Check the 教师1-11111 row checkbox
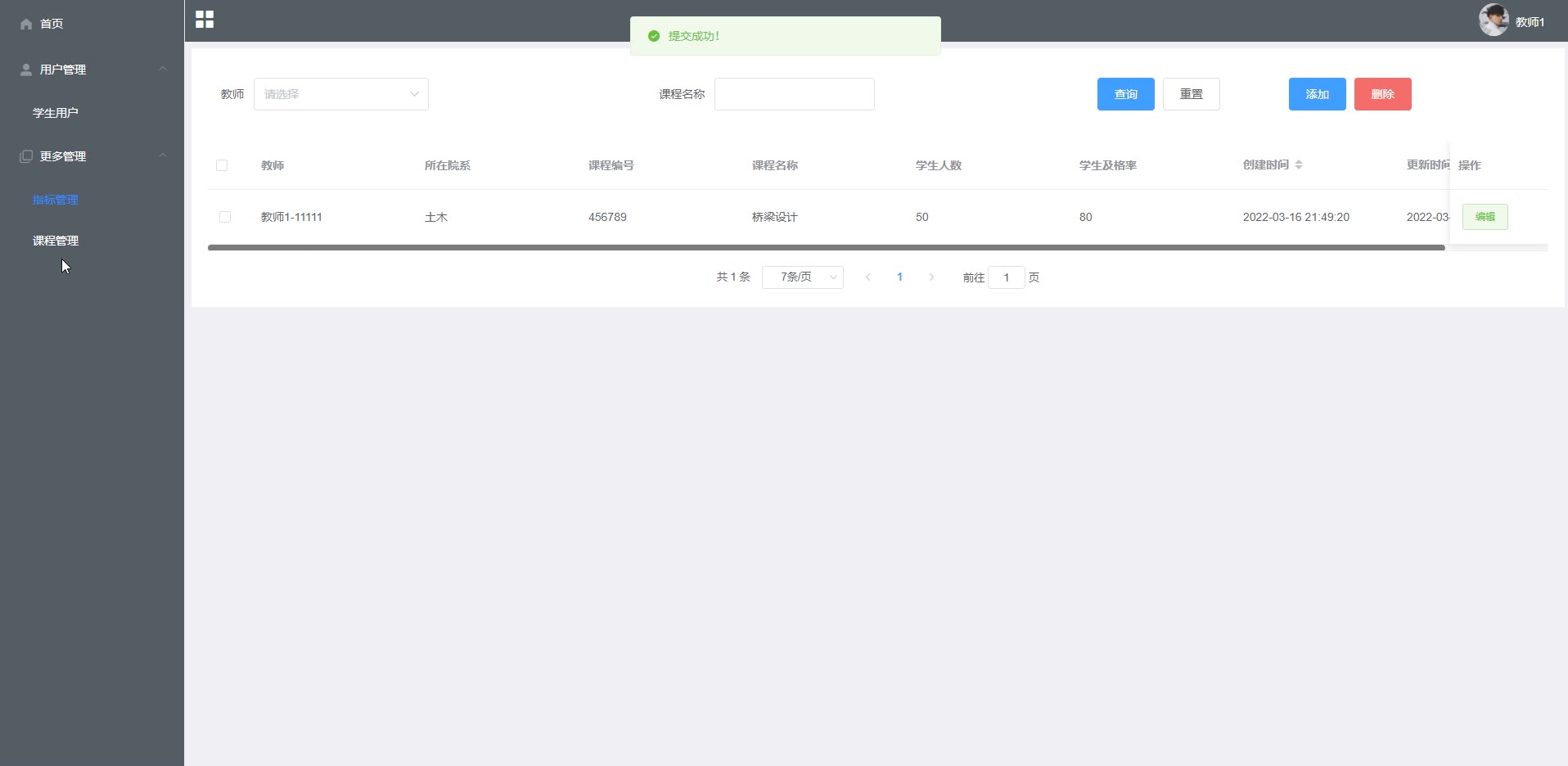1568x766 pixels. pos(225,217)
